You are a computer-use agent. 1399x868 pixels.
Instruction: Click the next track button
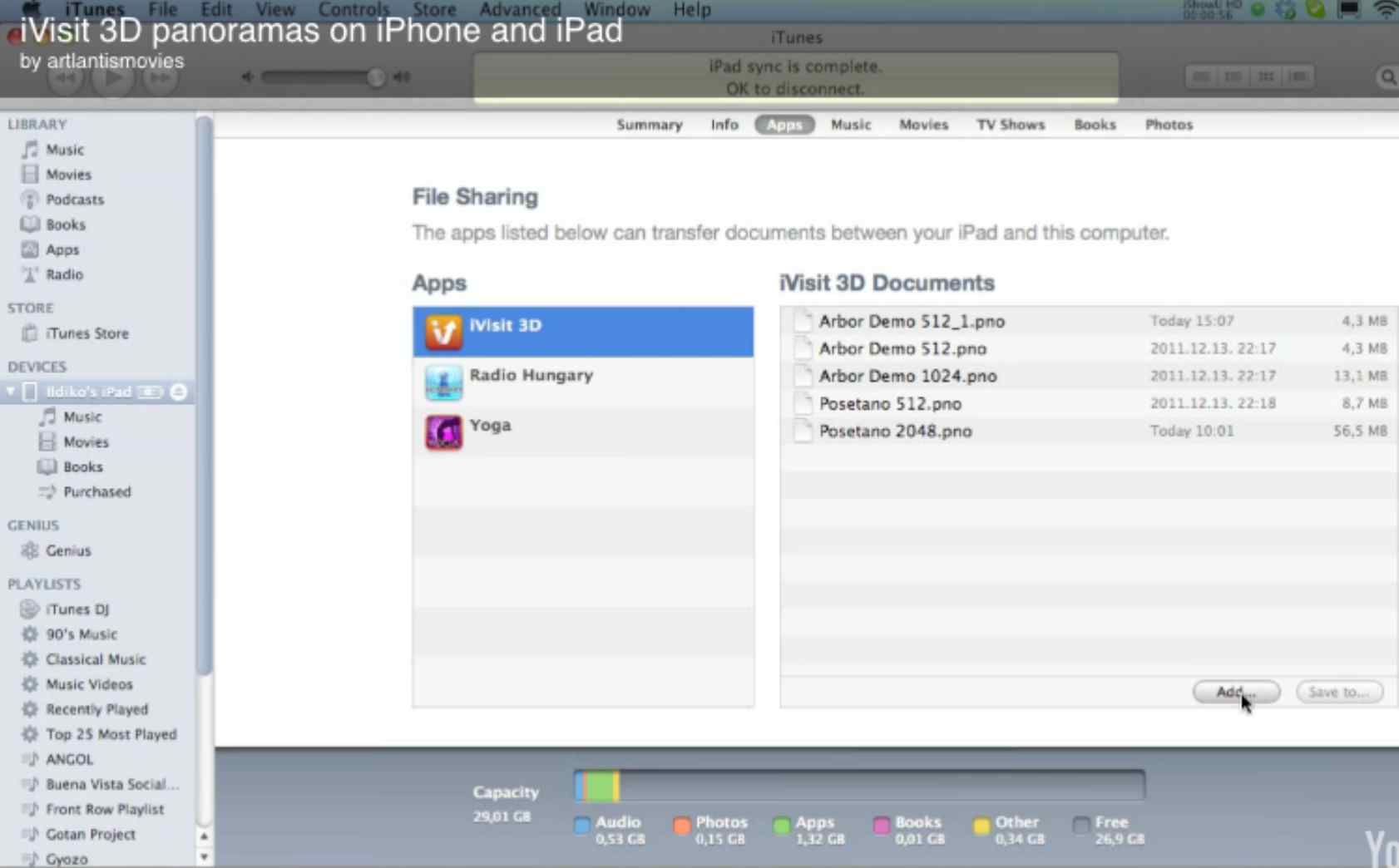click(160, 78)
